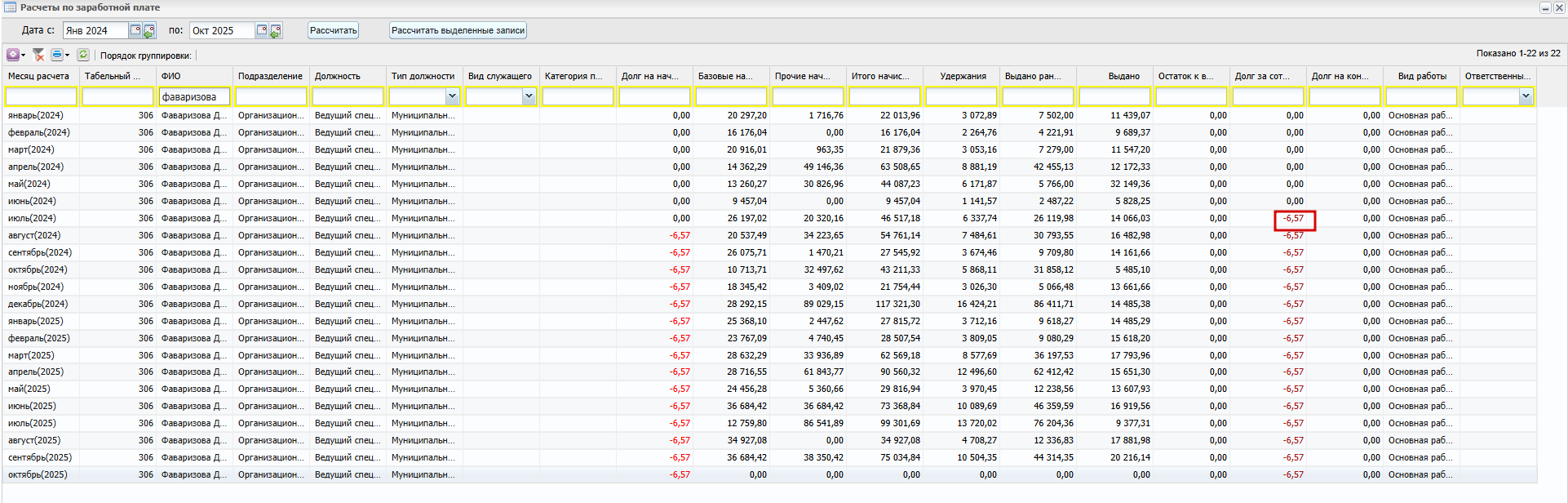Viewport: 1568px width, 503px height.
Task: Open the "Вид служащего" filter dropdown
Action: [x=529, y=96]
